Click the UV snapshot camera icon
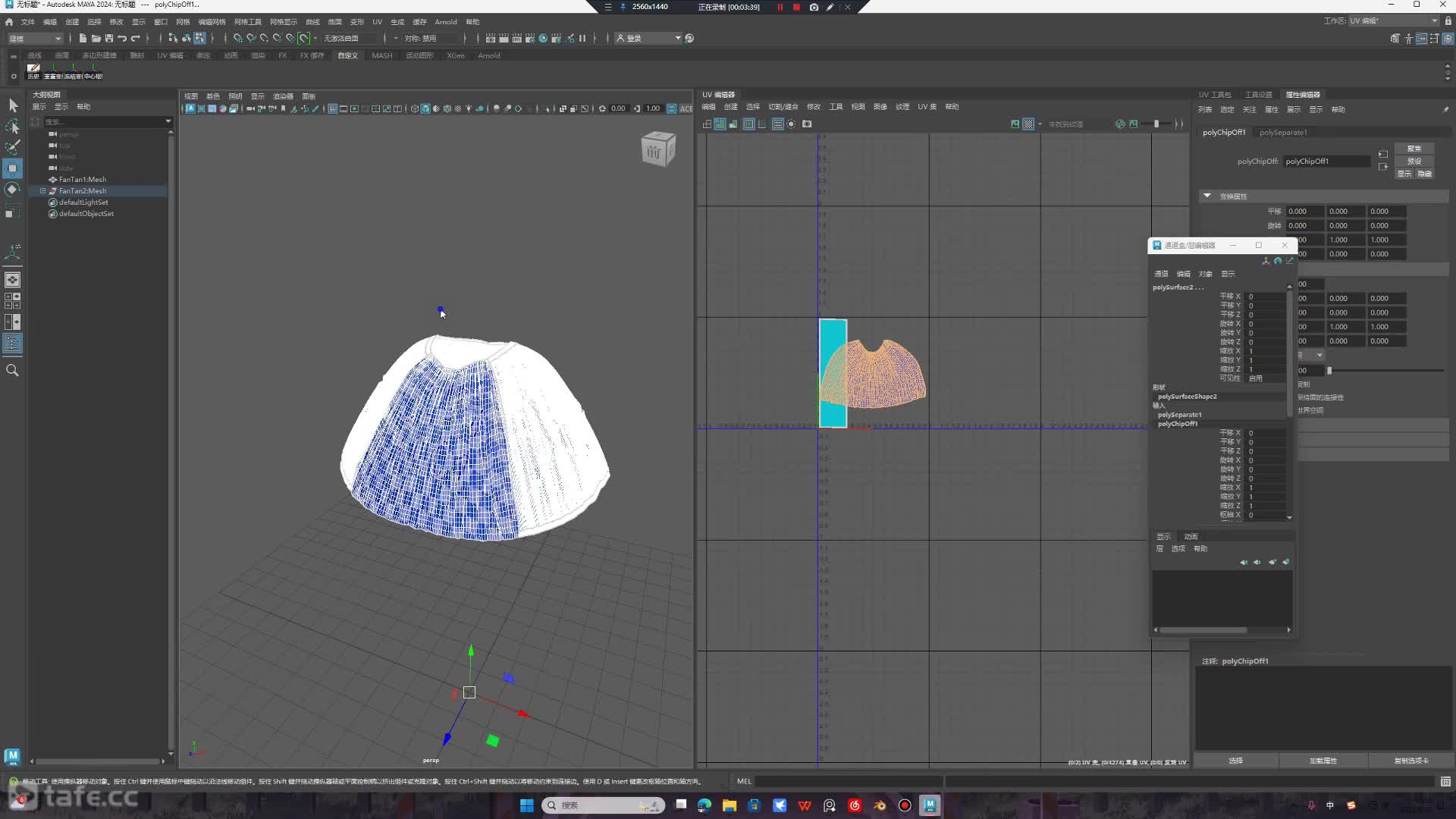Image resolution: width=1456 pixels, height=819 pixels. (807, 124)
